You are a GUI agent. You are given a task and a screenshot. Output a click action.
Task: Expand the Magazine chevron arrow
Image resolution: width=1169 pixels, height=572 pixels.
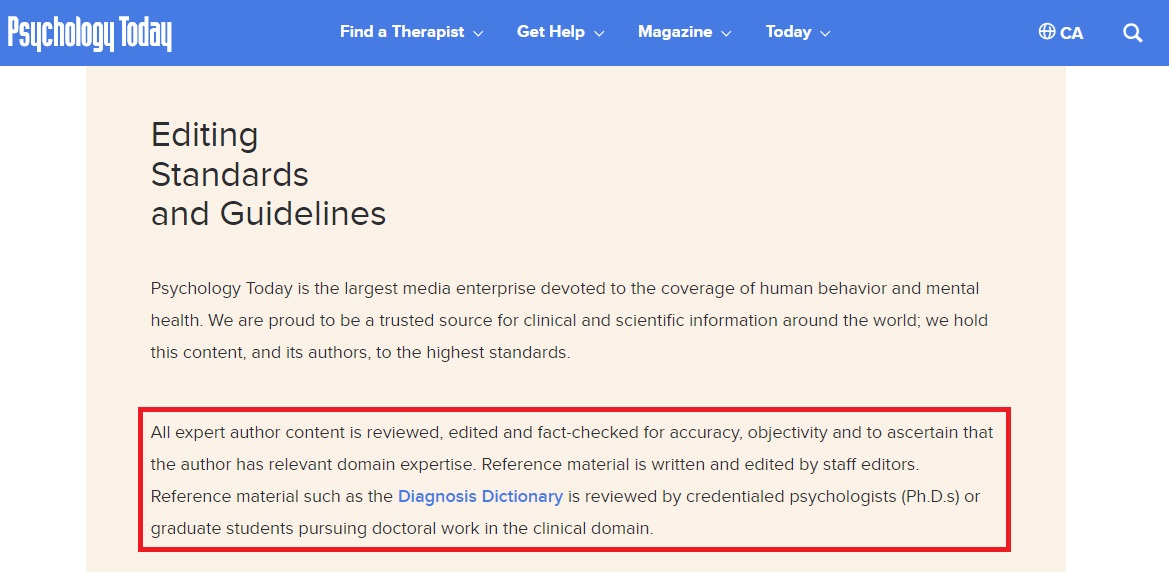coord(726,33)
